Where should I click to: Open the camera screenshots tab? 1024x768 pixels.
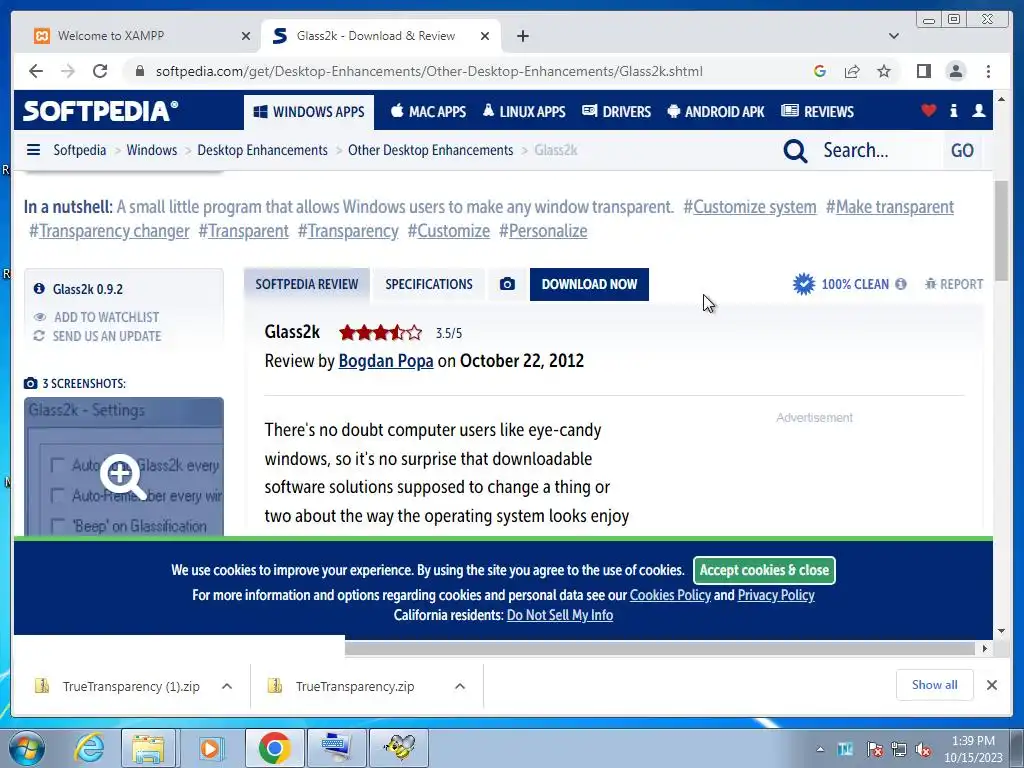click(507, 284)
